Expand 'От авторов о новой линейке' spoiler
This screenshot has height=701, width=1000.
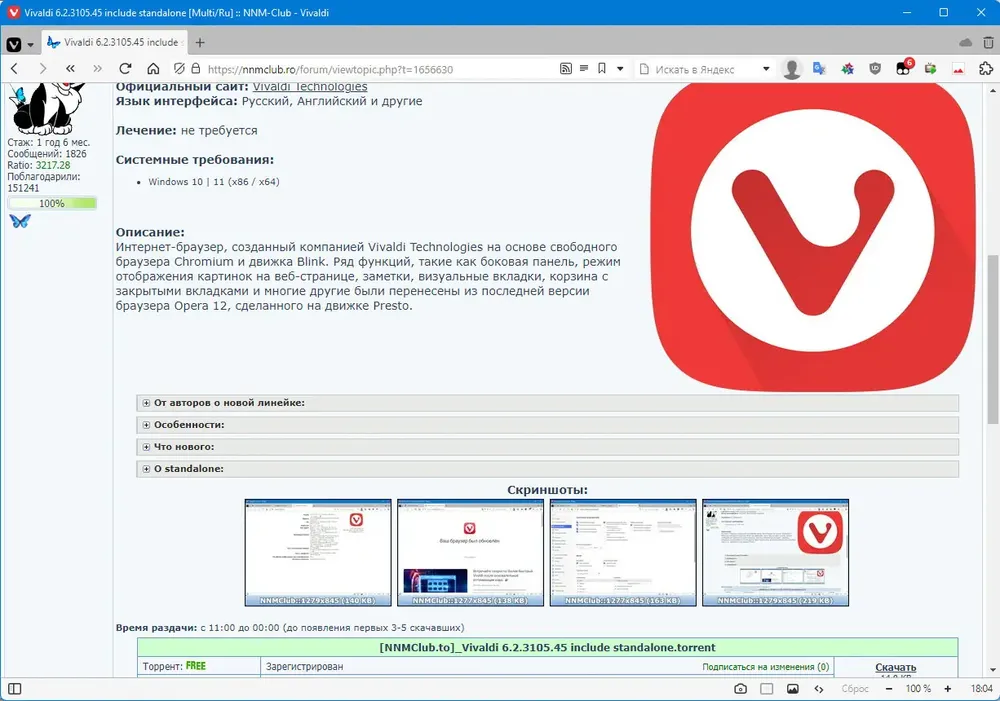point(547,403)
